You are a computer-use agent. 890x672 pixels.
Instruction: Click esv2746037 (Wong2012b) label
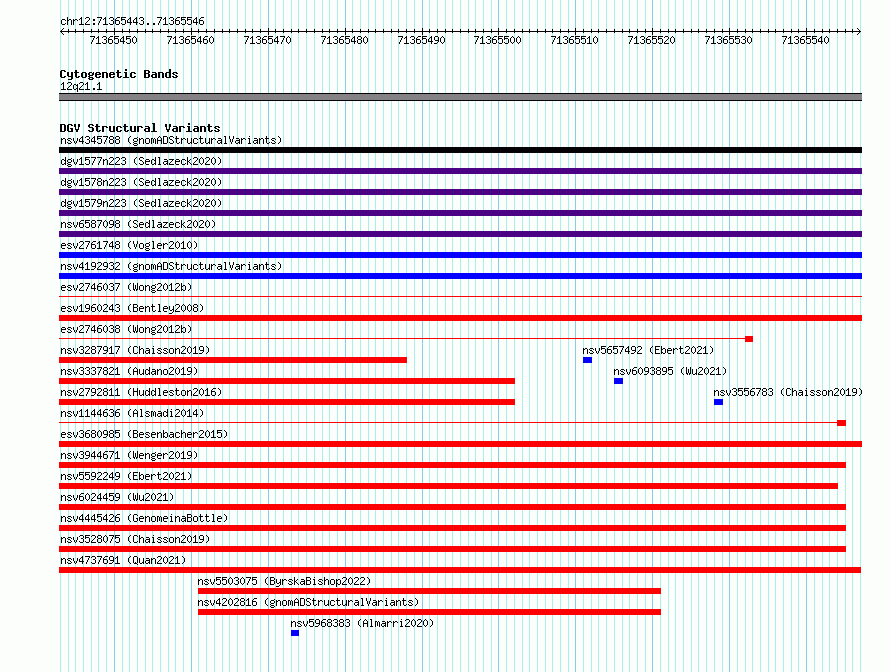click(126, 287)
